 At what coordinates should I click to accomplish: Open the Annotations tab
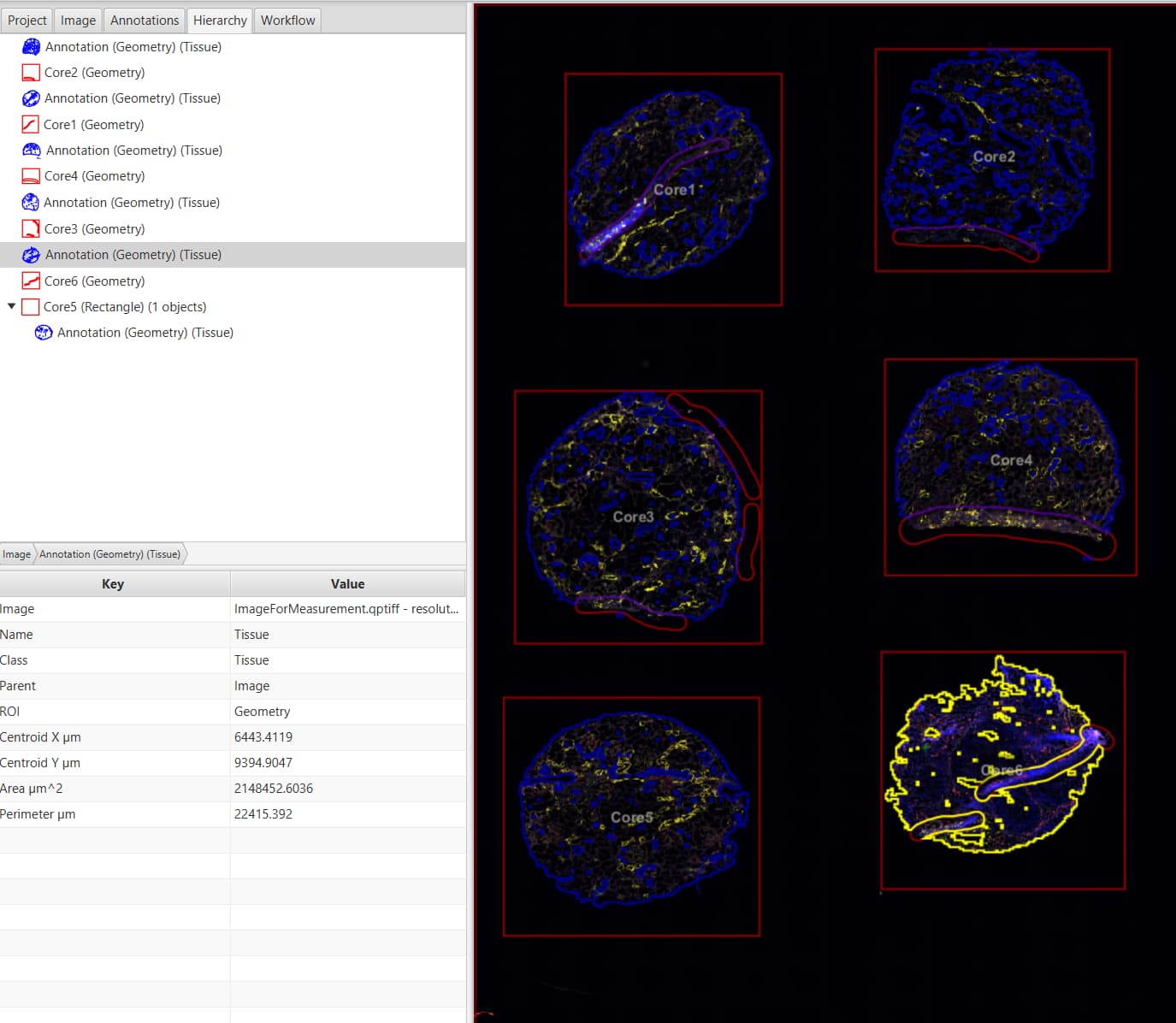(x=144, y=20)
